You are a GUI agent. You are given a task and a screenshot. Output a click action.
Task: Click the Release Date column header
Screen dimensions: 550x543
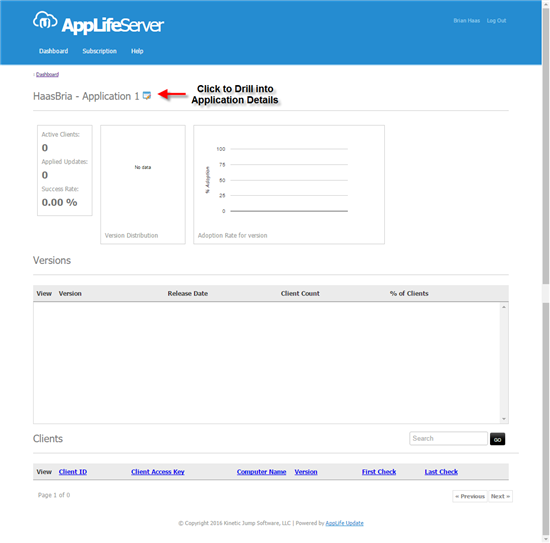[188, 294]
